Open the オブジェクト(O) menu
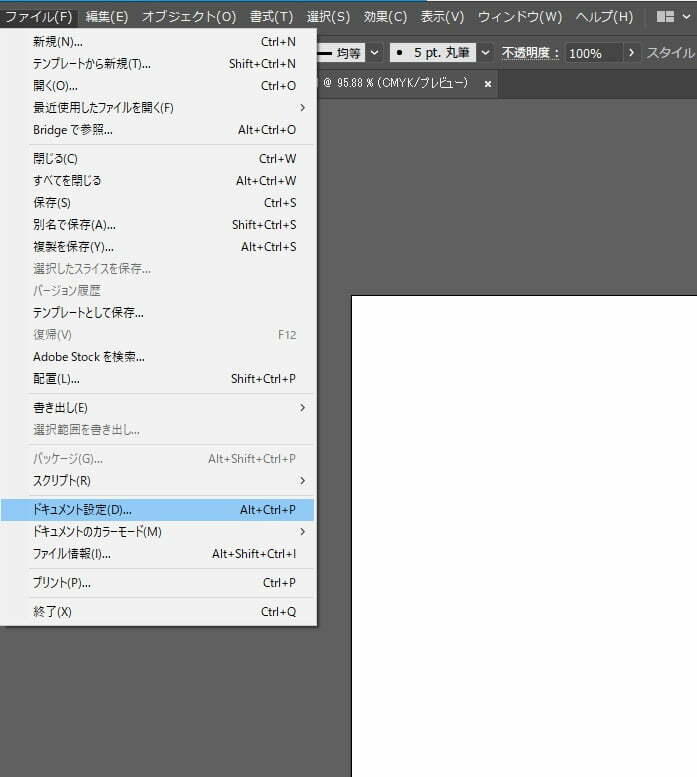Viewport: 697px width, 777px height. 188,17
